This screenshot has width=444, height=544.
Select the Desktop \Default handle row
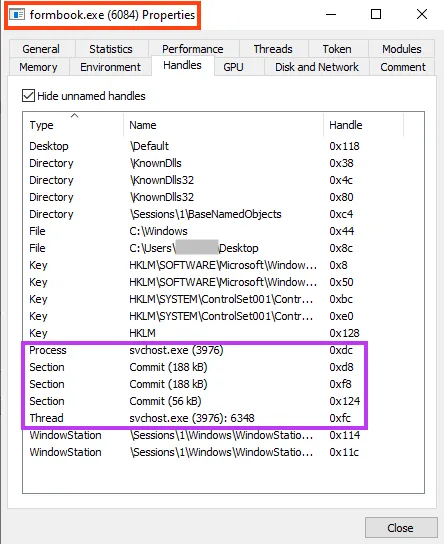pos(223,146)
